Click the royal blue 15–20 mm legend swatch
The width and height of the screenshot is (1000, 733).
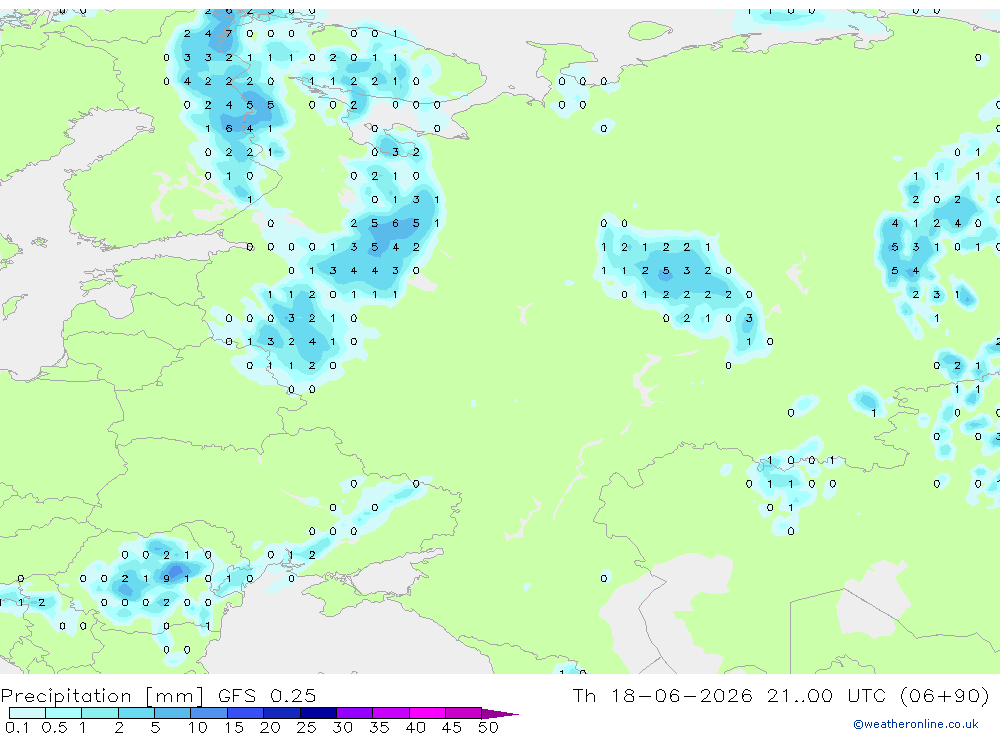click(x=246, y=713)
